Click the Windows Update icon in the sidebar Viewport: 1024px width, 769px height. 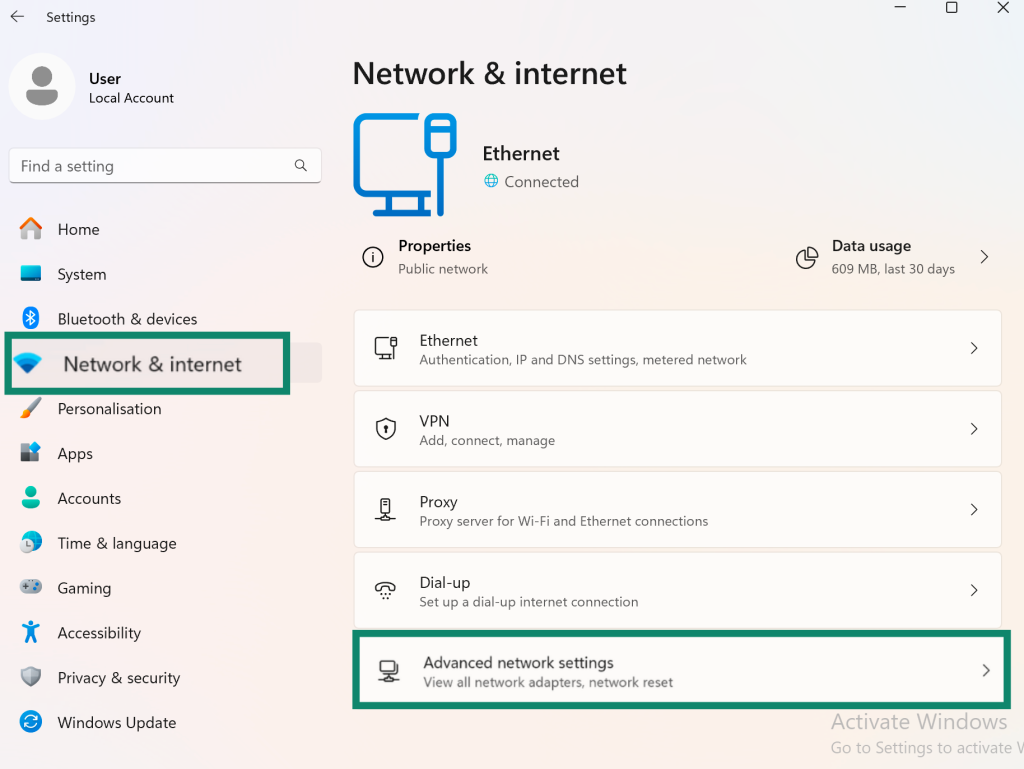[x=30, y=722]
